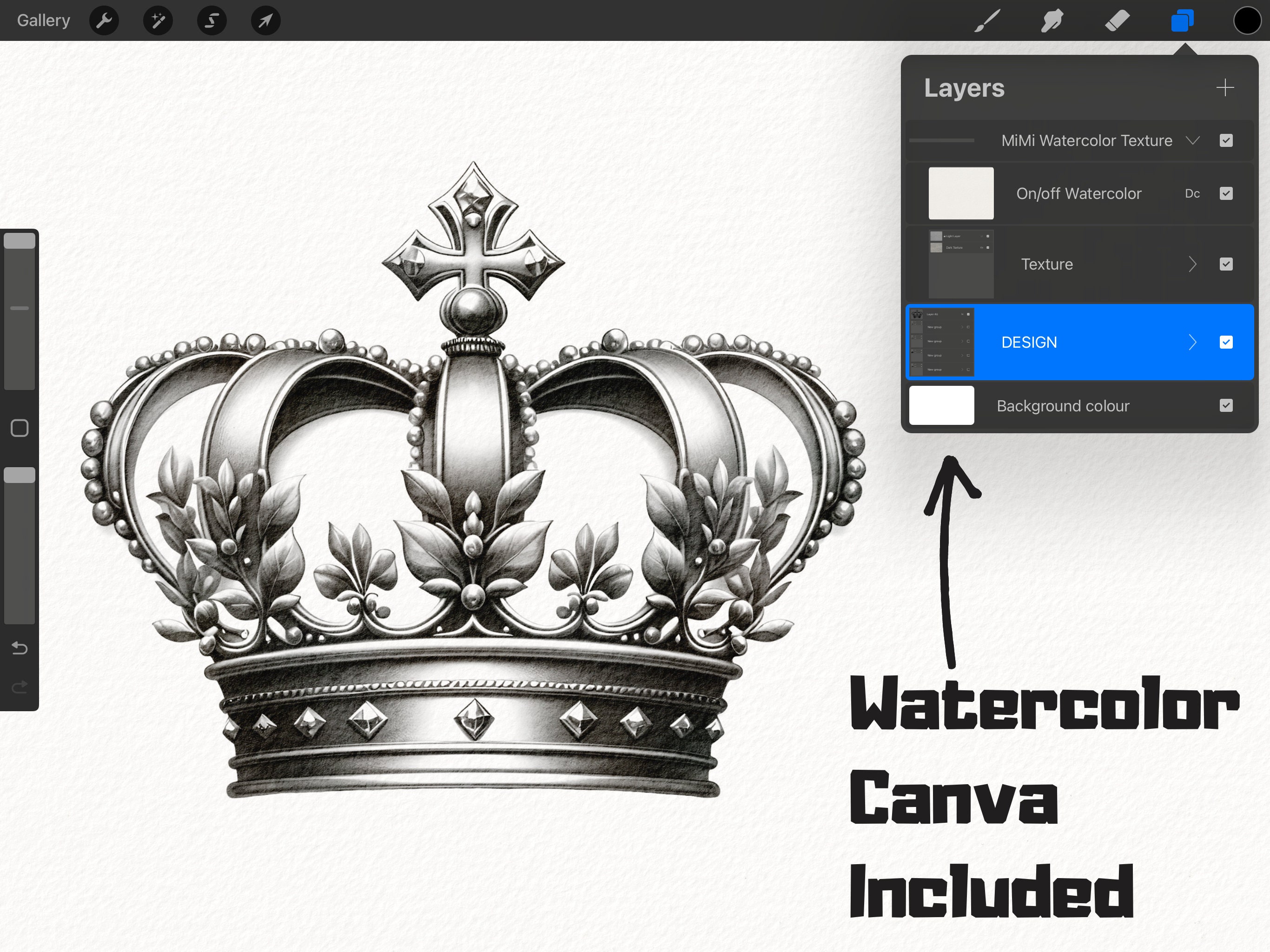Activate the Selection tool
Viewport: 1270px width, 952px height.
212,20
